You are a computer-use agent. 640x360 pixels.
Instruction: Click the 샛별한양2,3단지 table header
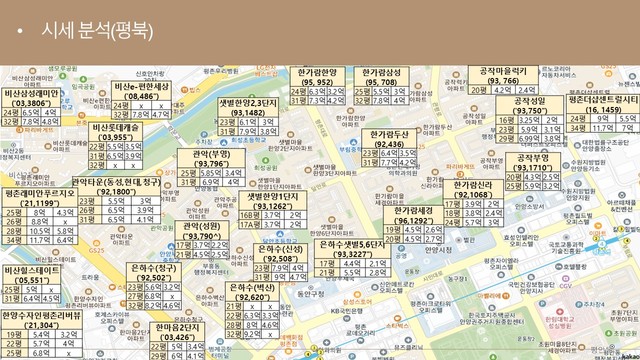[248, 108]
